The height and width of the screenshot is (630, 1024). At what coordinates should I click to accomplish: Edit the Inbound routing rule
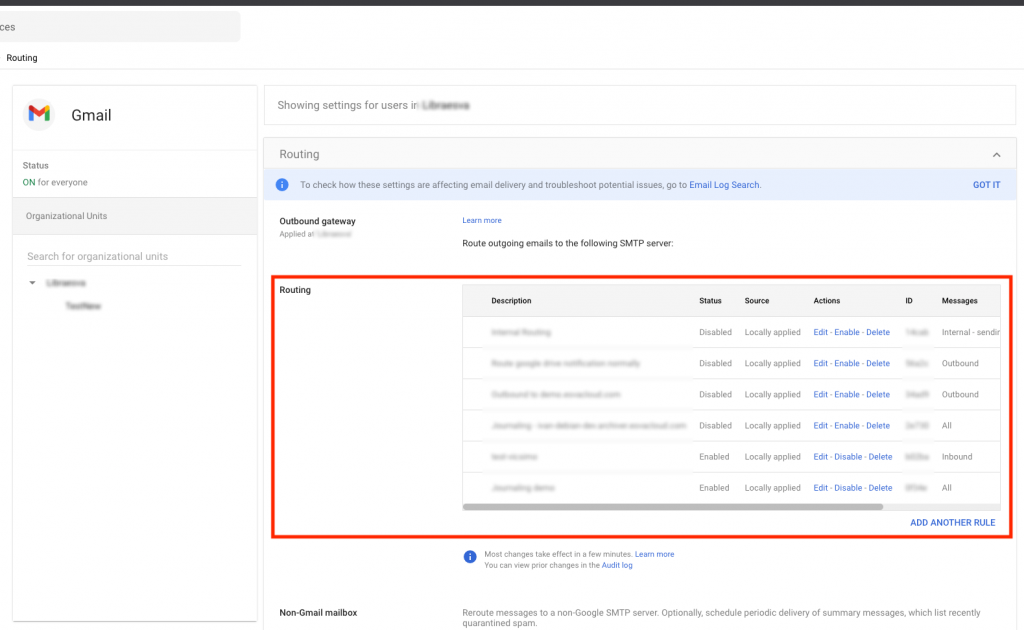(820, 456)
